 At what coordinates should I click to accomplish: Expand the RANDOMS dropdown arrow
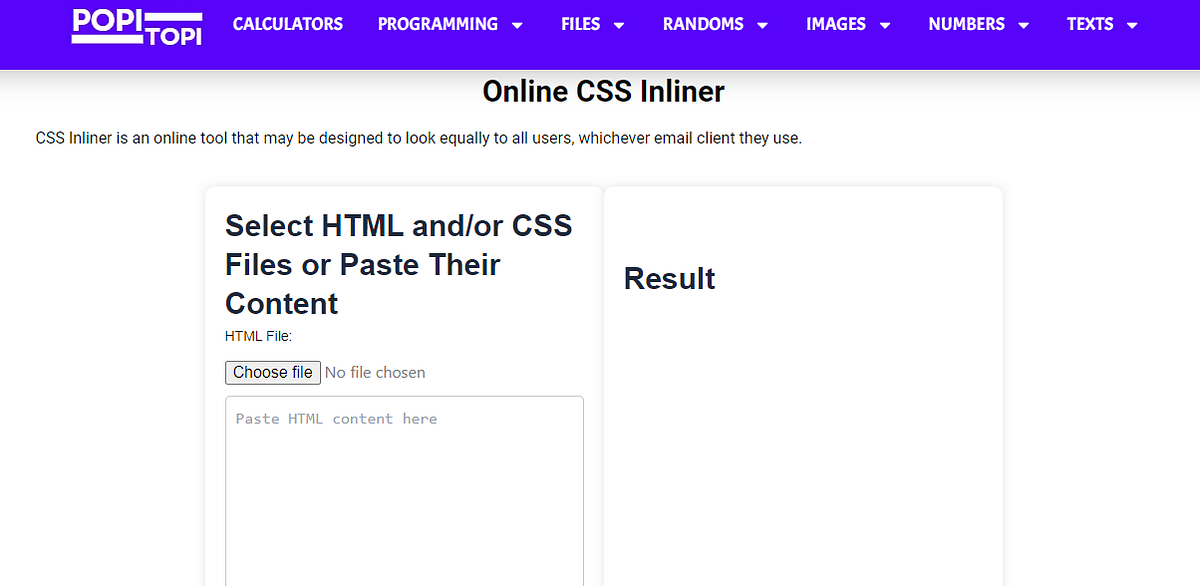pos(764,24)
